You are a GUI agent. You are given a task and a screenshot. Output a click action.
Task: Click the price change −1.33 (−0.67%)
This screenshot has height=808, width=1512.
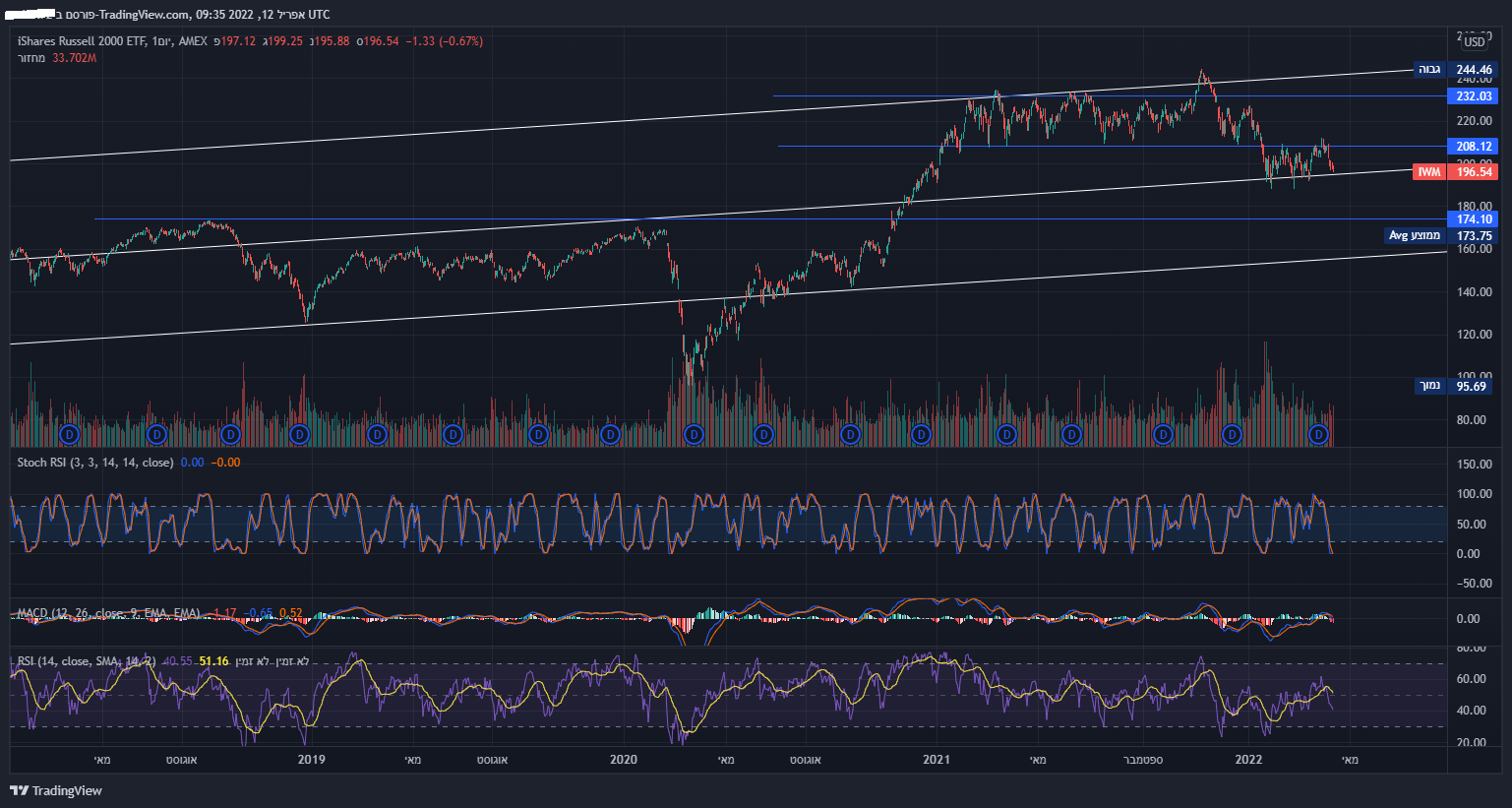pos(445,41)
